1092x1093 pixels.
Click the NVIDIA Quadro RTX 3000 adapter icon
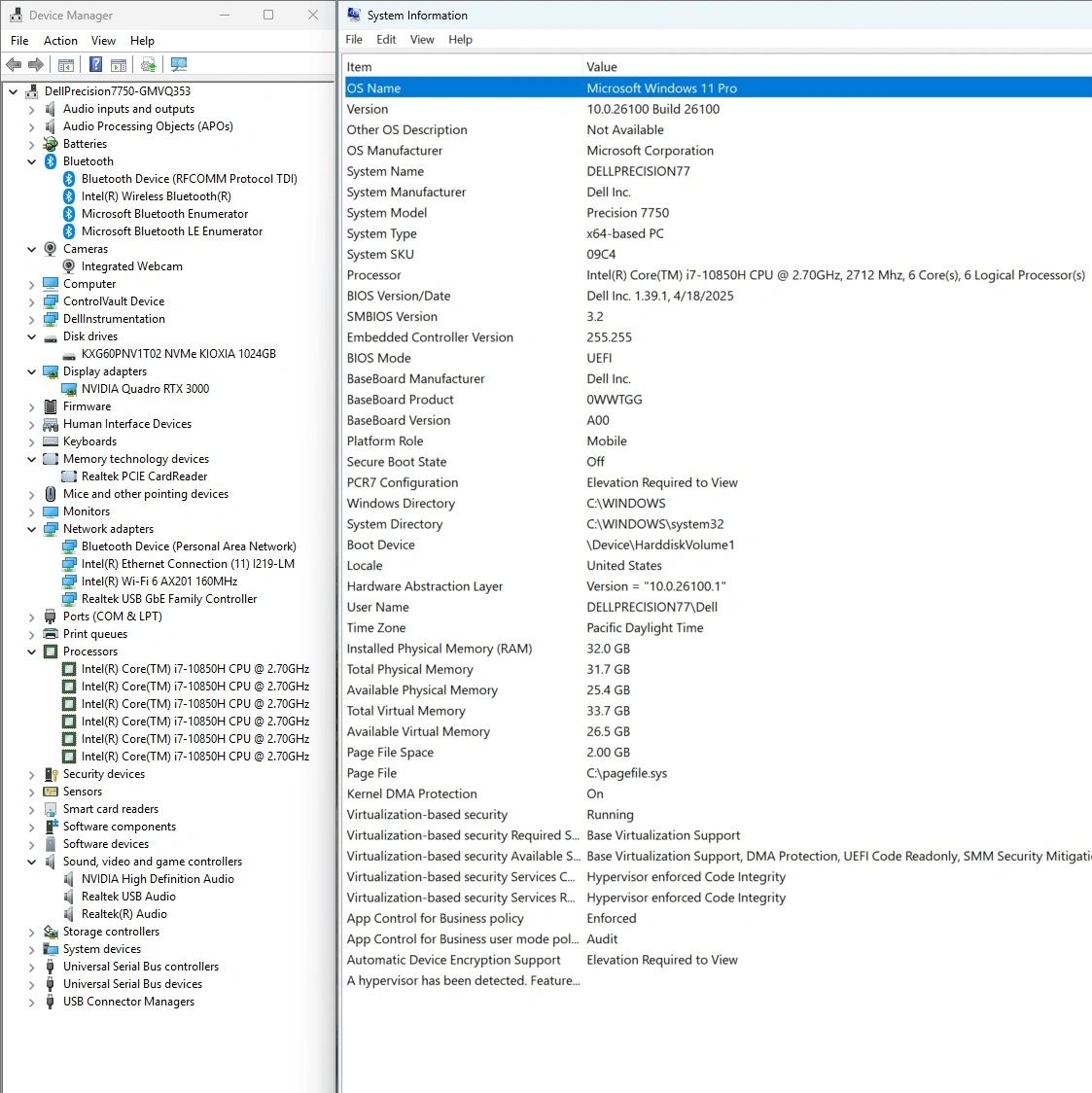click(x=68, y=389)
